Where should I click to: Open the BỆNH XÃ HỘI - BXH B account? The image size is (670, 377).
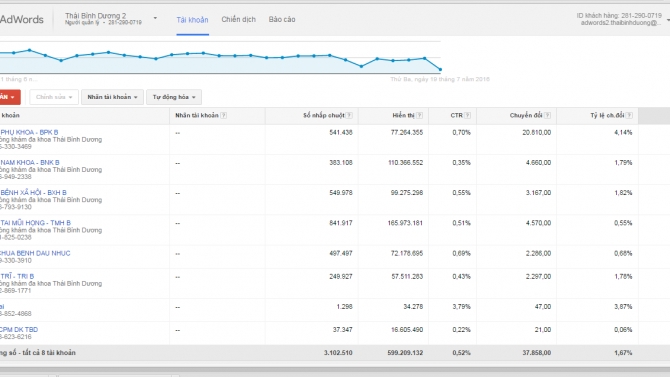pos(33,192)
